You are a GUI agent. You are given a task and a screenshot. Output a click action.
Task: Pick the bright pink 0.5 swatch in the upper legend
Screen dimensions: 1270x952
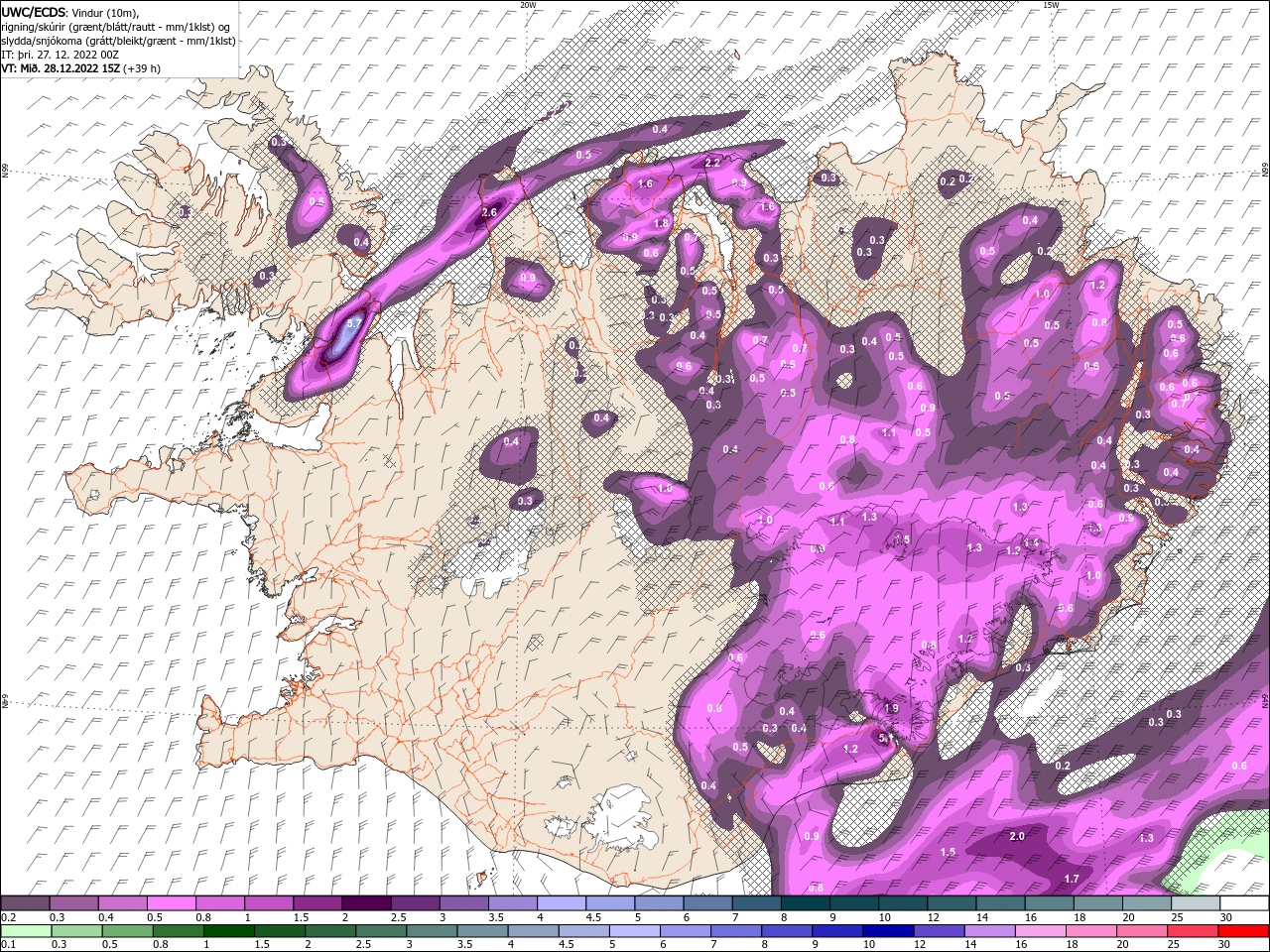(x=171, y=903)
